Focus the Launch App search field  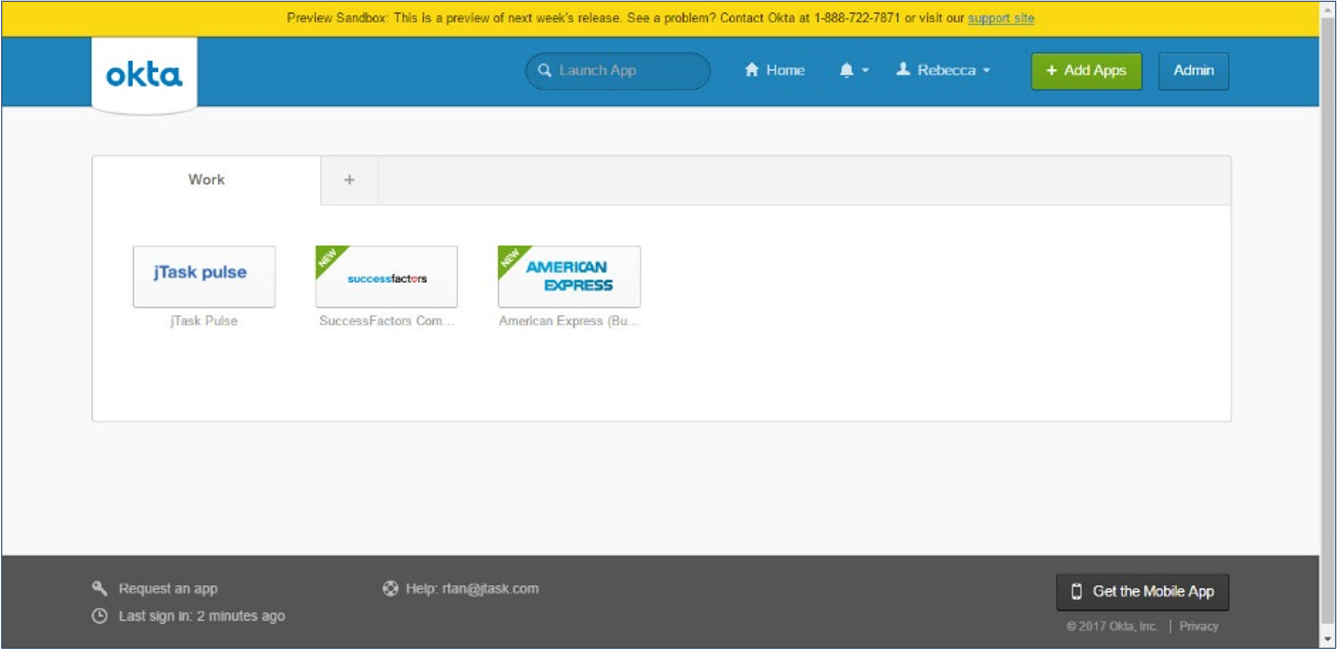[x=618, y=71]
